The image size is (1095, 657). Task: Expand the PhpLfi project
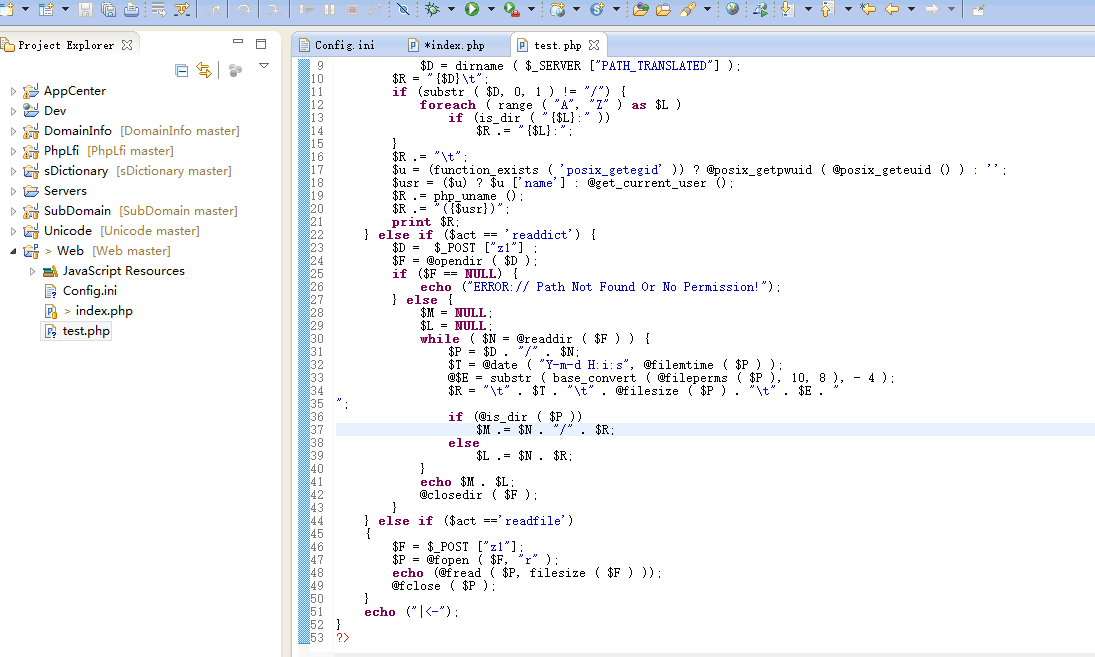(x=13, y=152)
